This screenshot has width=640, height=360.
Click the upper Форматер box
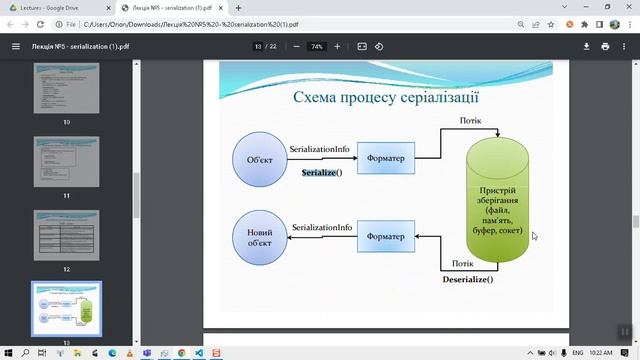(x=386, y=158)
